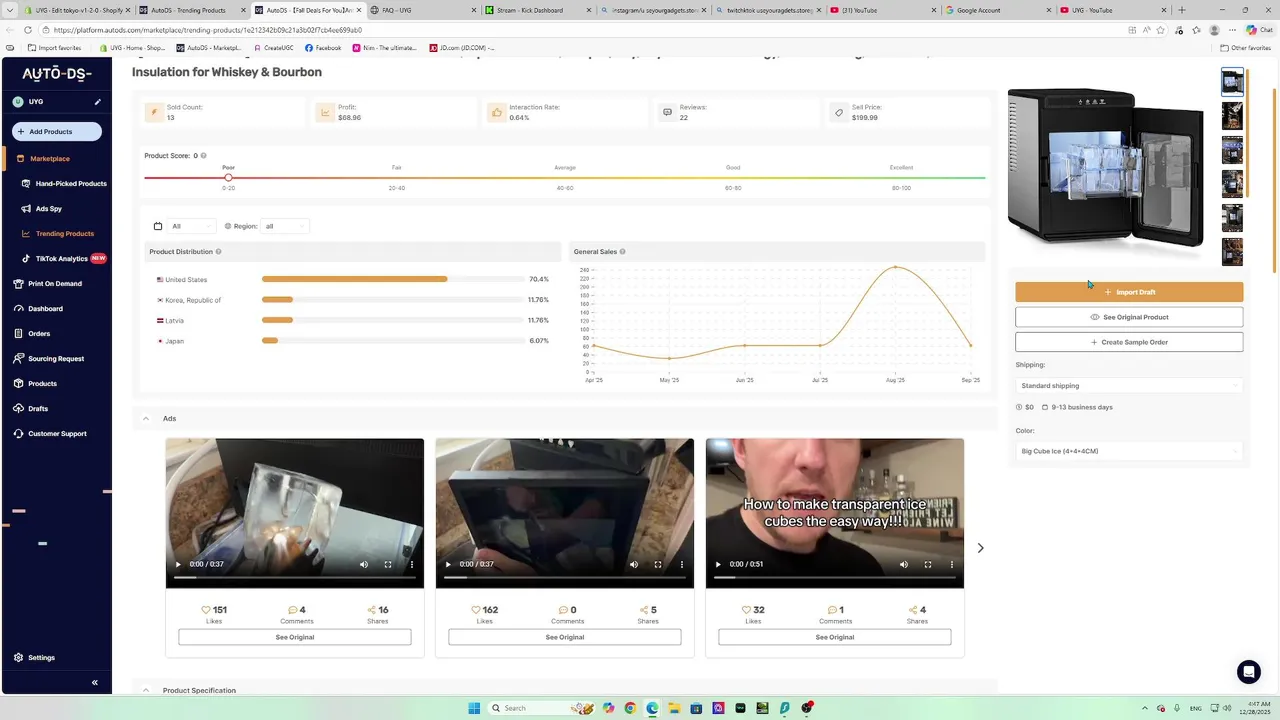1280x720 pixels.
Task: Select the last product thumbnail
Action: pyautogui.click(x=1232, y=252)
